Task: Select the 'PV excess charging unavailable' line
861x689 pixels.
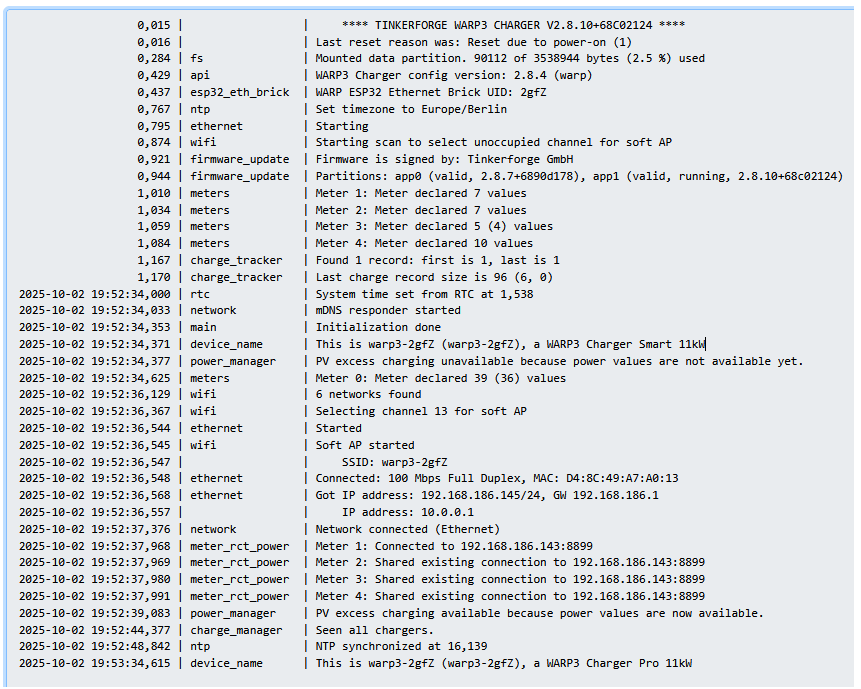Action: pyautogui.click(x=559, y=361)
